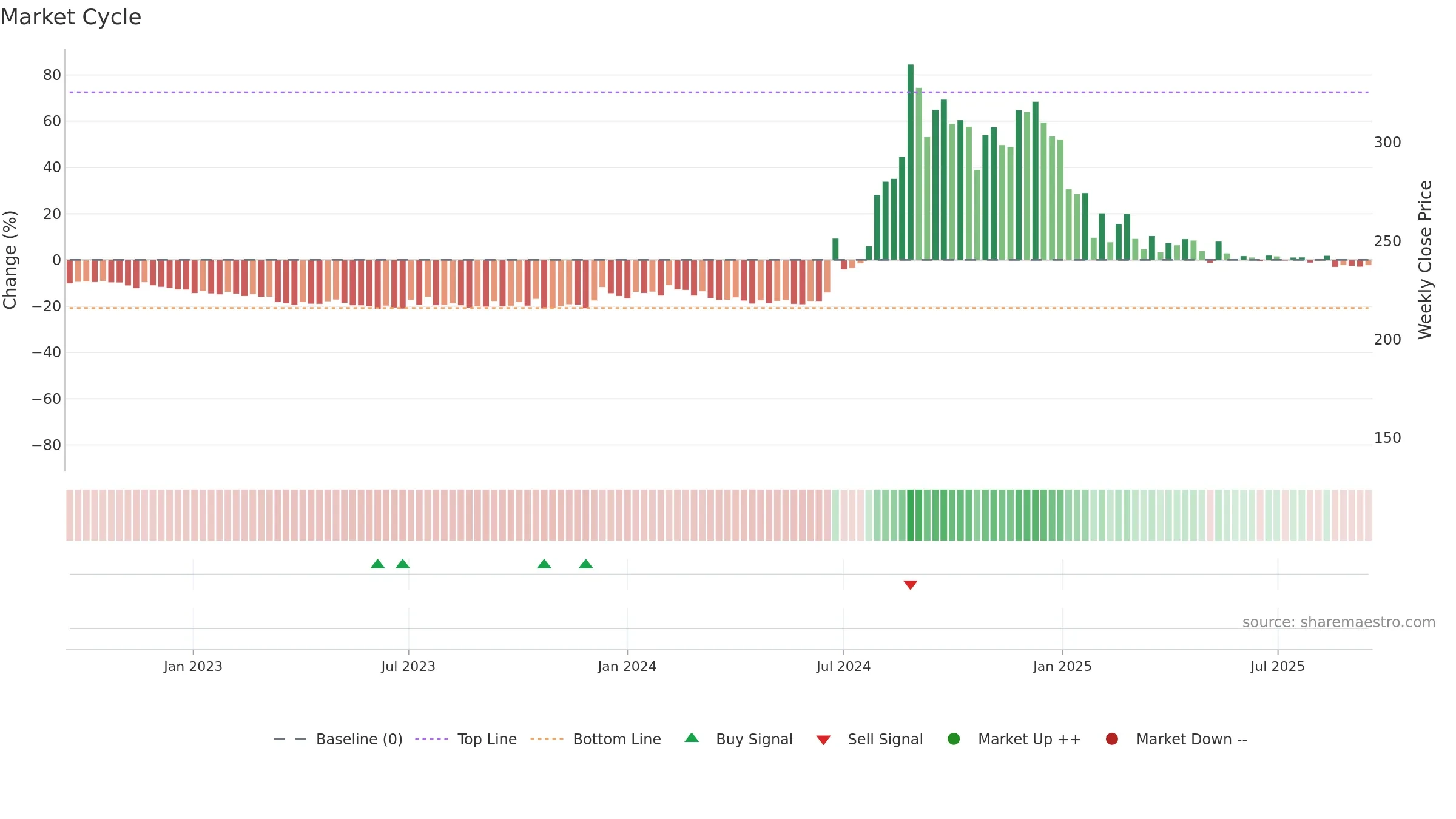Select the buy signal triangle closest to Jul 2023
This screenshot has height=819, width=1456.
point(403,564)
